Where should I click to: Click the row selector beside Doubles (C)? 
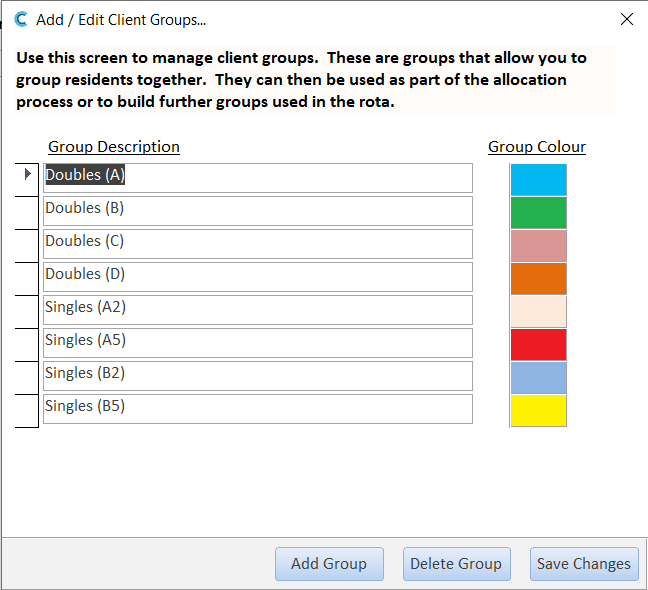(x=27, y=246)
